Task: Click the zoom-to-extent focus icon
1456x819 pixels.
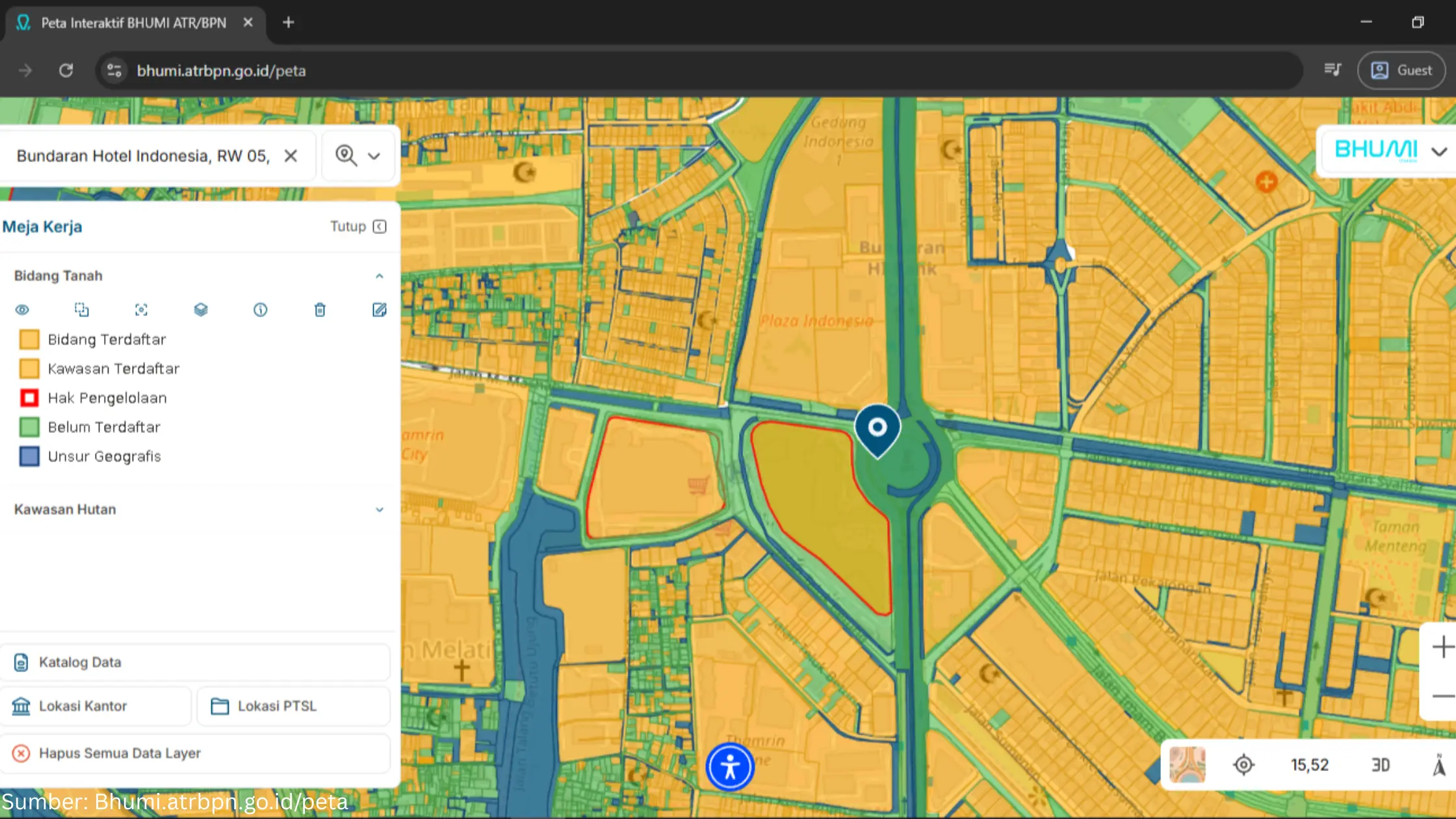Action: coord(141,310)
